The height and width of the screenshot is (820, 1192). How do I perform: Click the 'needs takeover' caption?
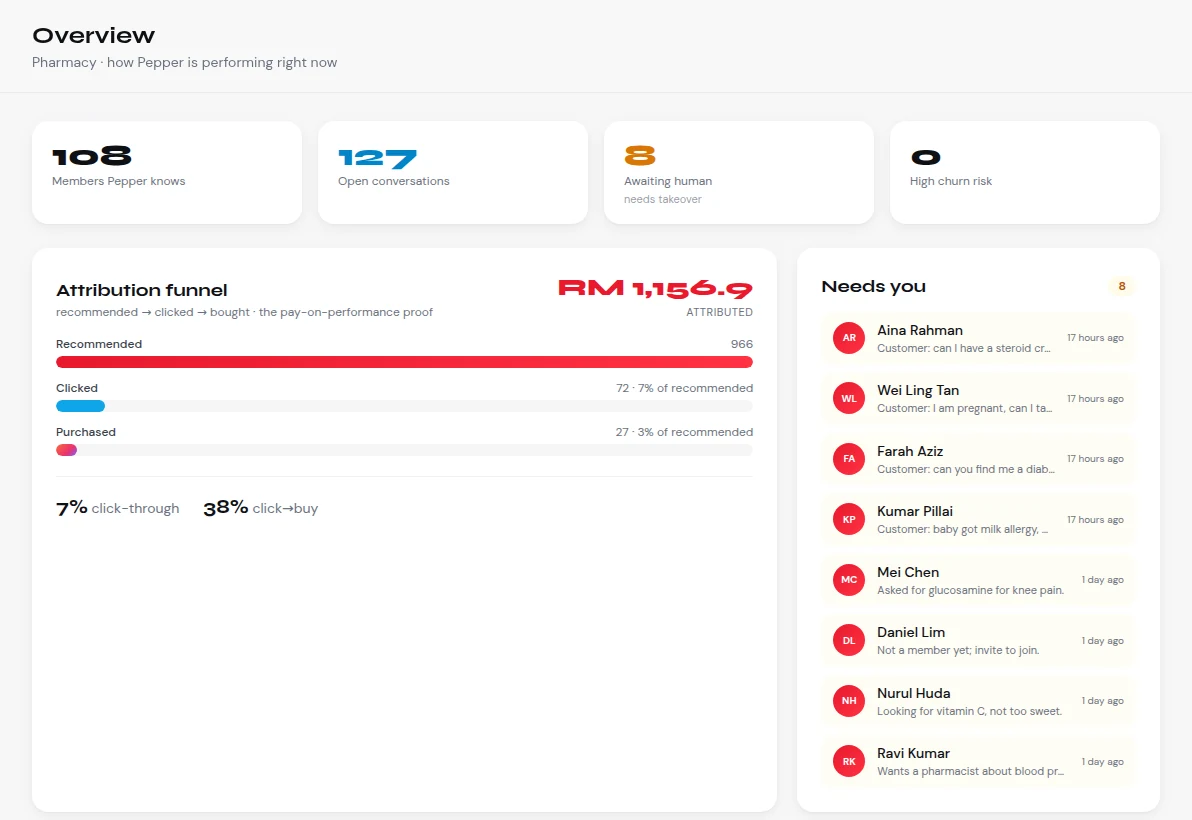pos(662,199)
